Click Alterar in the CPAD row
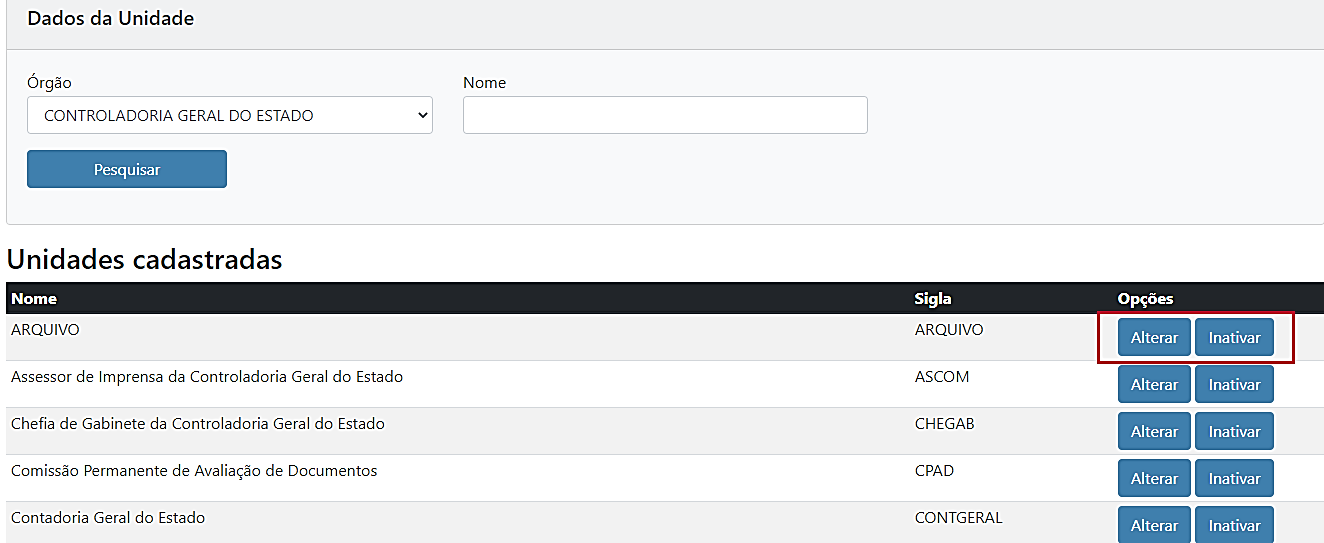This screenshot has width=1324, height=543. 1154,479
